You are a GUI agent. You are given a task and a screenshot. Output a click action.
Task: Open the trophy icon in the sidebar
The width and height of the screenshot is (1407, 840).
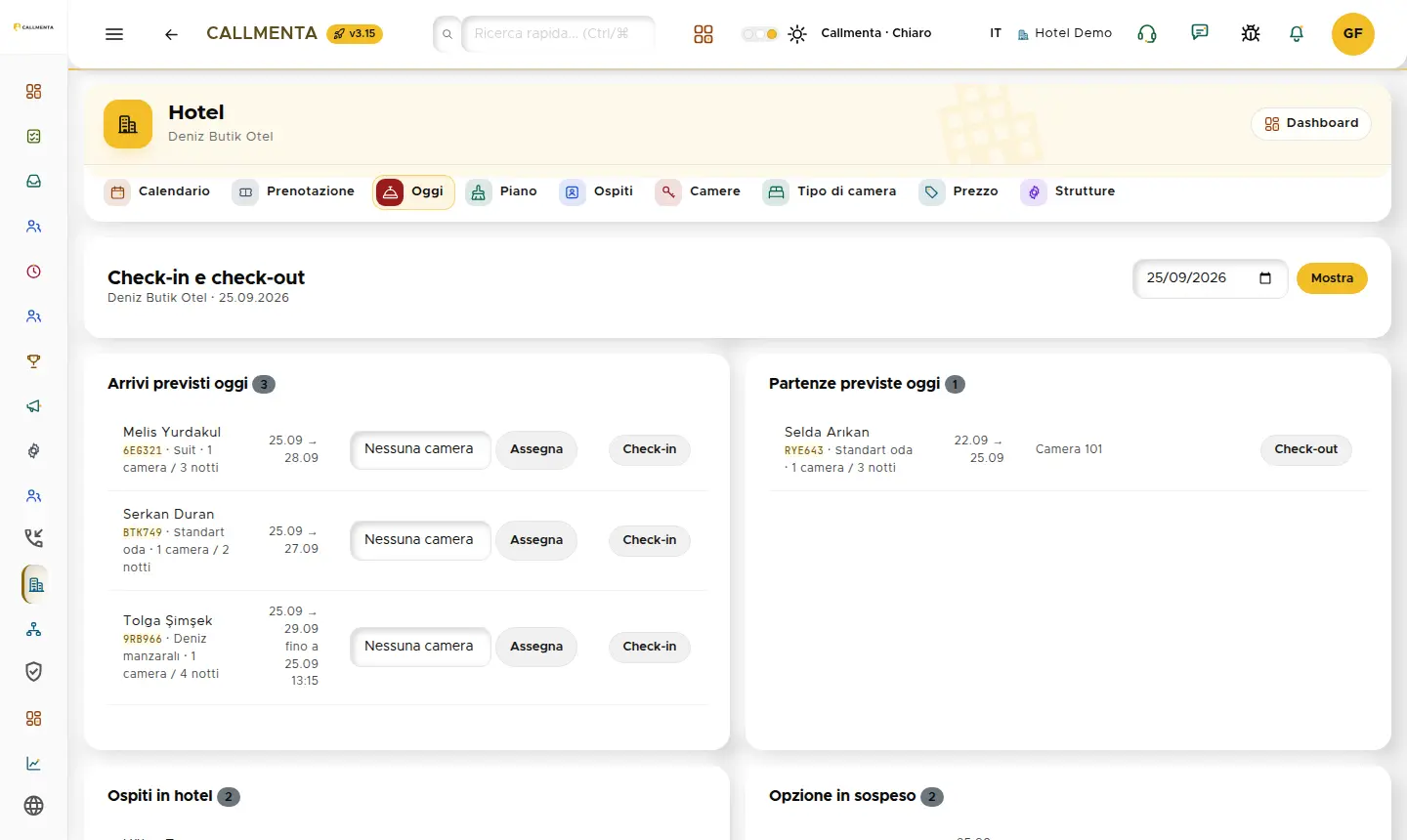point(34,361)
